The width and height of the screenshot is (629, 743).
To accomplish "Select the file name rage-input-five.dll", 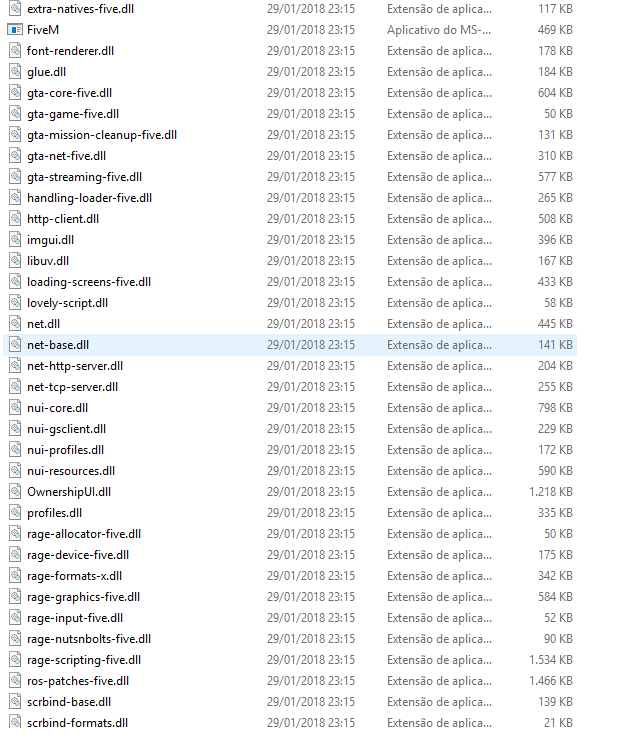I will tap(75, 617).
